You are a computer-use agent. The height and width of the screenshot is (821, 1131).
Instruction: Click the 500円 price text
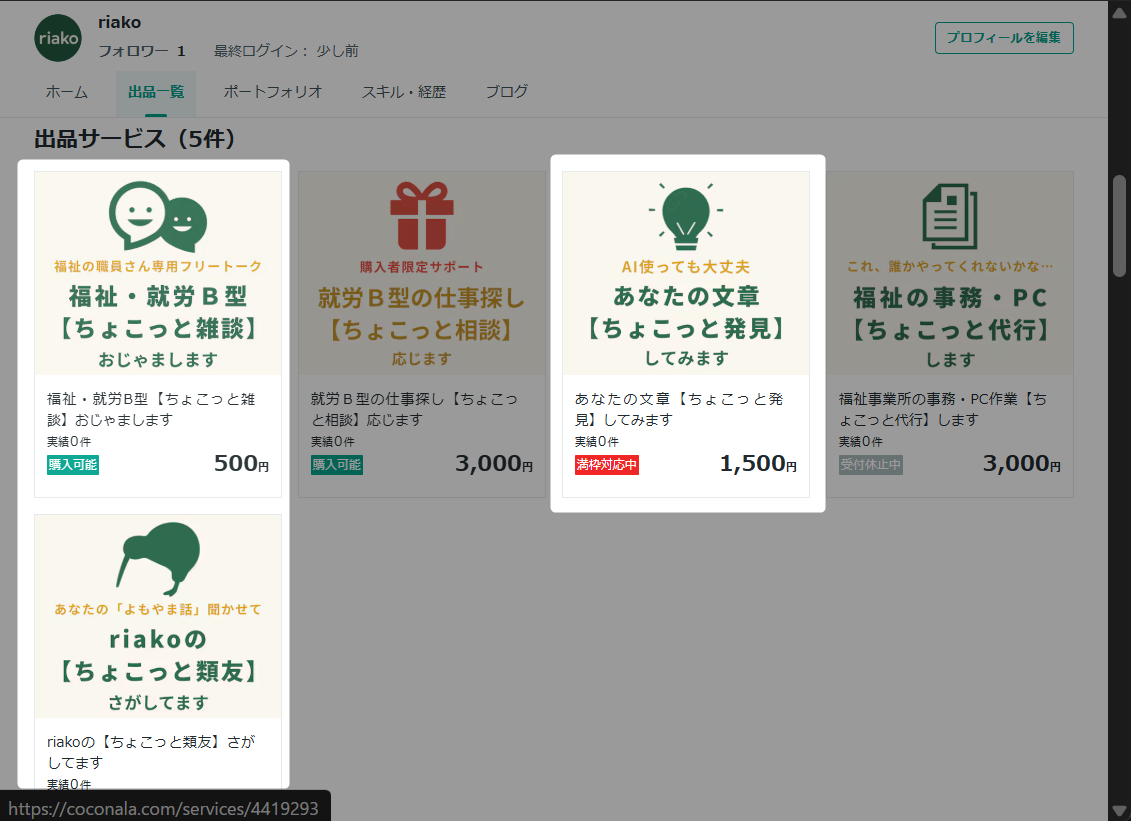click(242, 463)
